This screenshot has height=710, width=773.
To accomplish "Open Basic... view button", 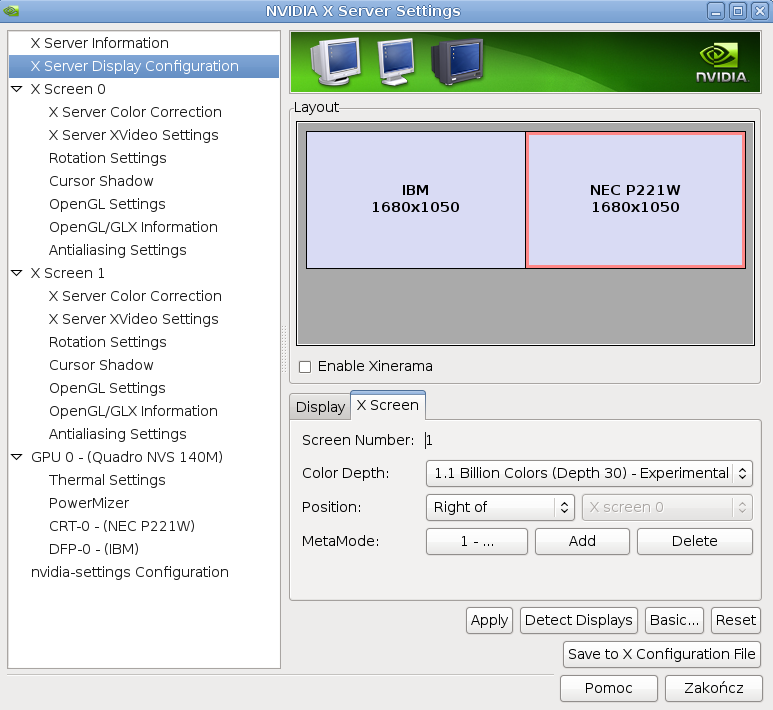I will pyautogui.click(x=674, y=620).
